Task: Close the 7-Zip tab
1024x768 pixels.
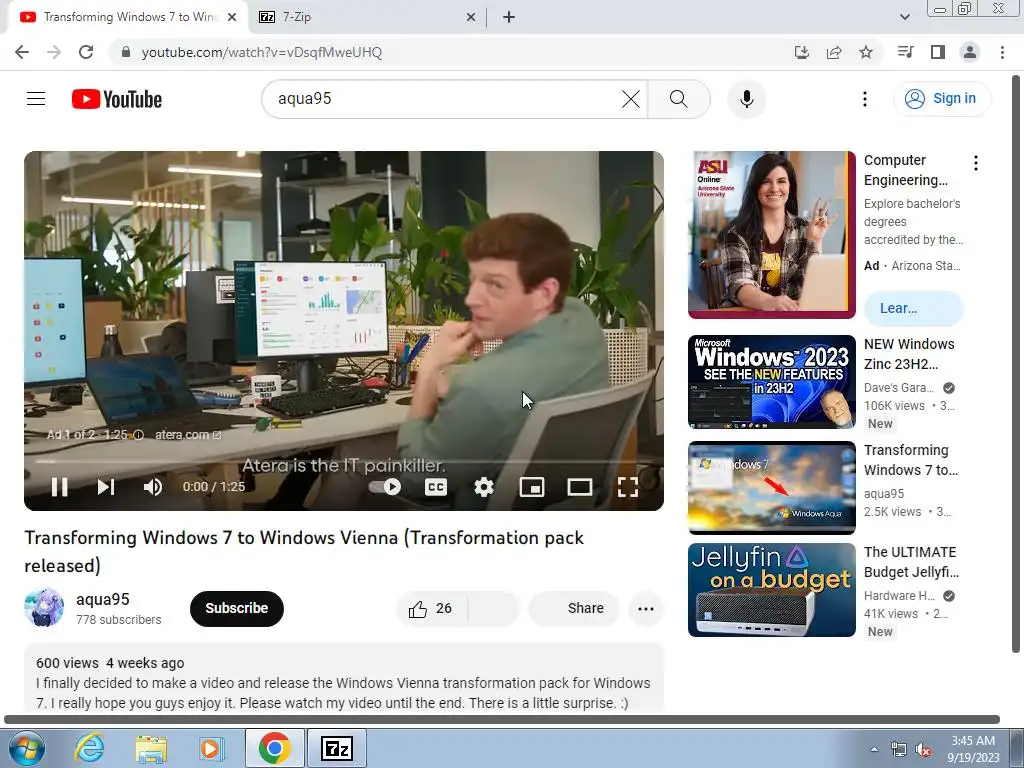Action: pyautogui.click(x=471, y=18)
